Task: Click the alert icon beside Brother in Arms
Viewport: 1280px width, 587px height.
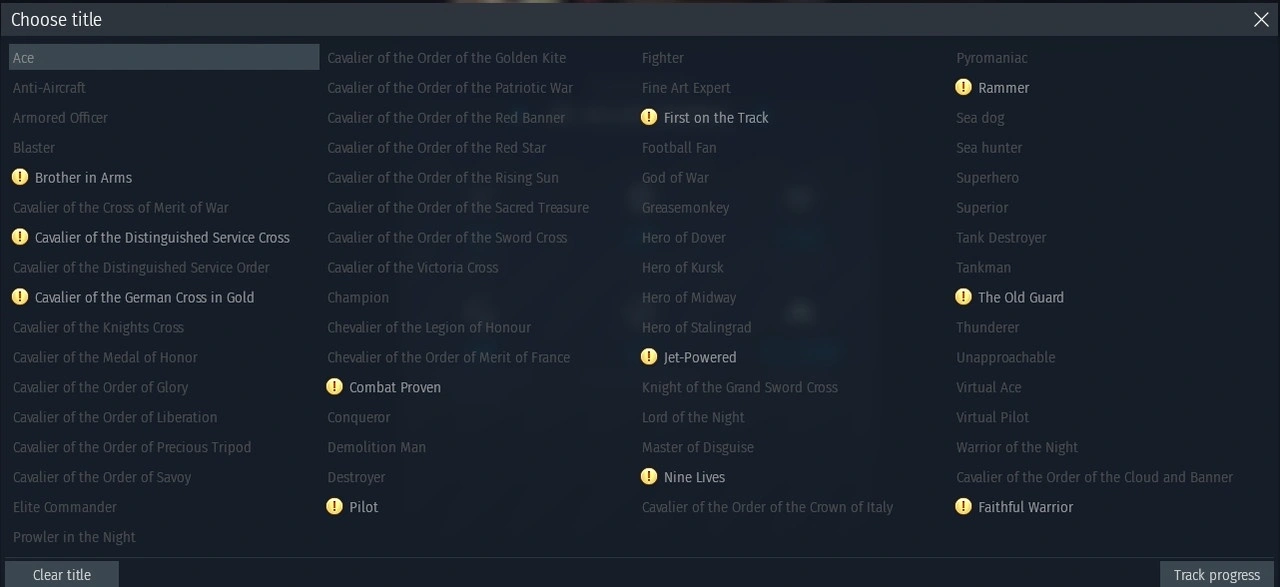Action: click(20, 177)
